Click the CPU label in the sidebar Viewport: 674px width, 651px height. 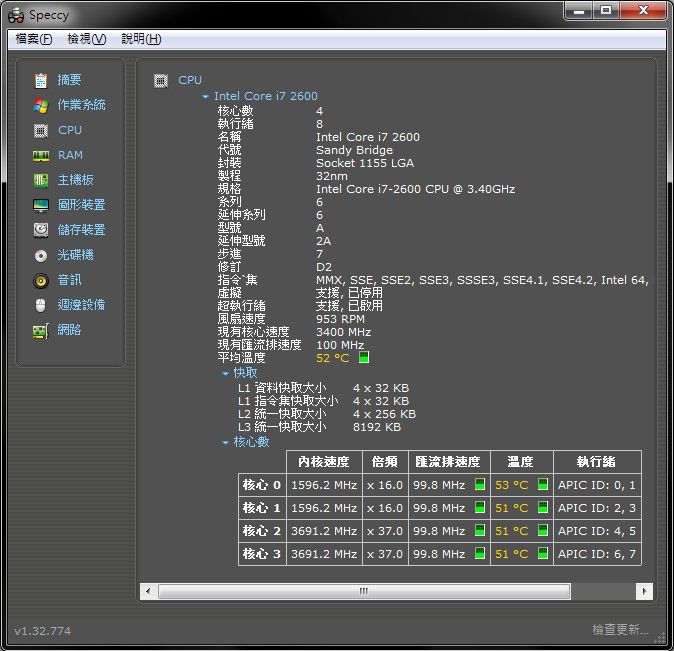tap(70, 130)
